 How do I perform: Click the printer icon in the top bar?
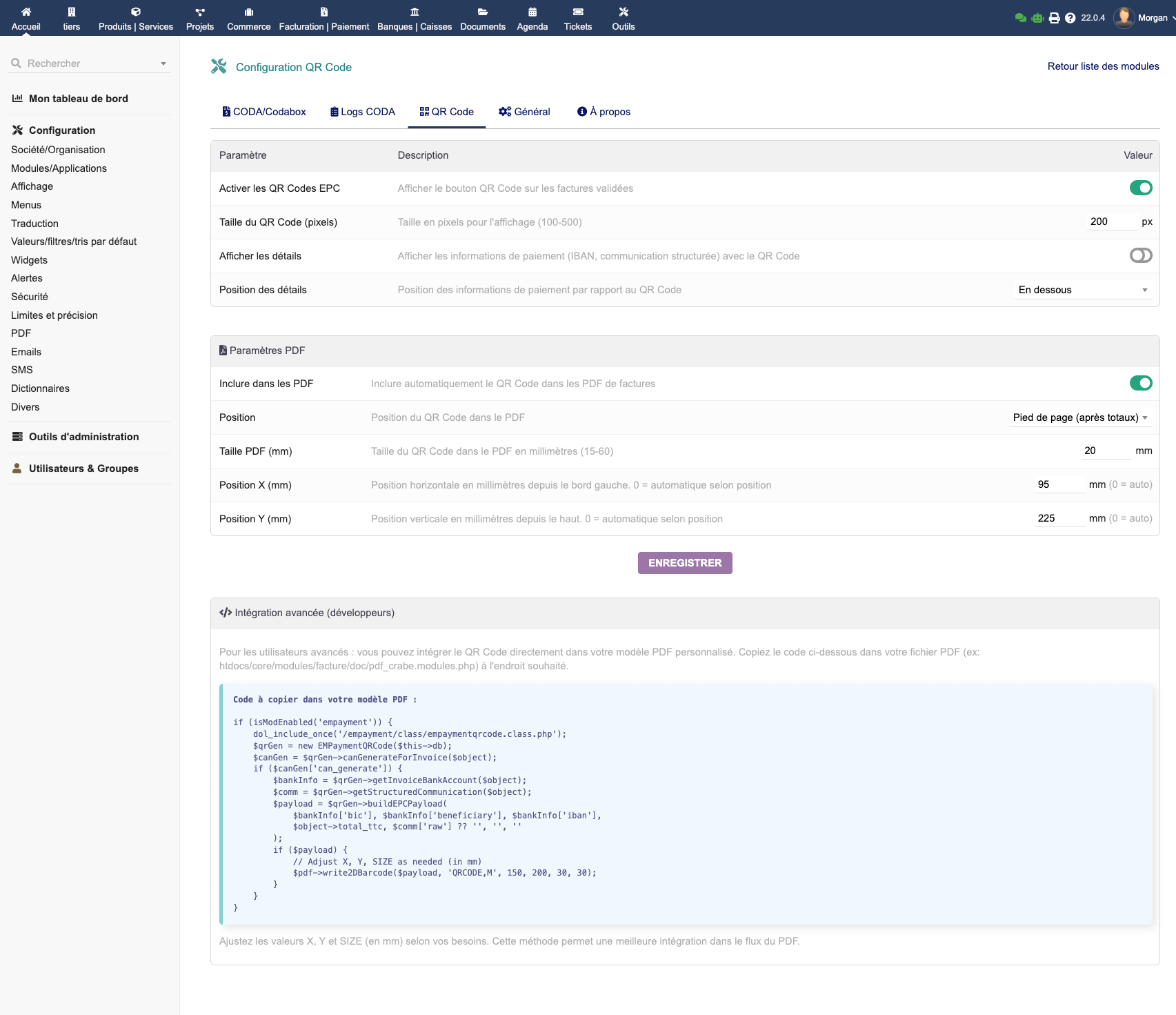(1053, 17)
